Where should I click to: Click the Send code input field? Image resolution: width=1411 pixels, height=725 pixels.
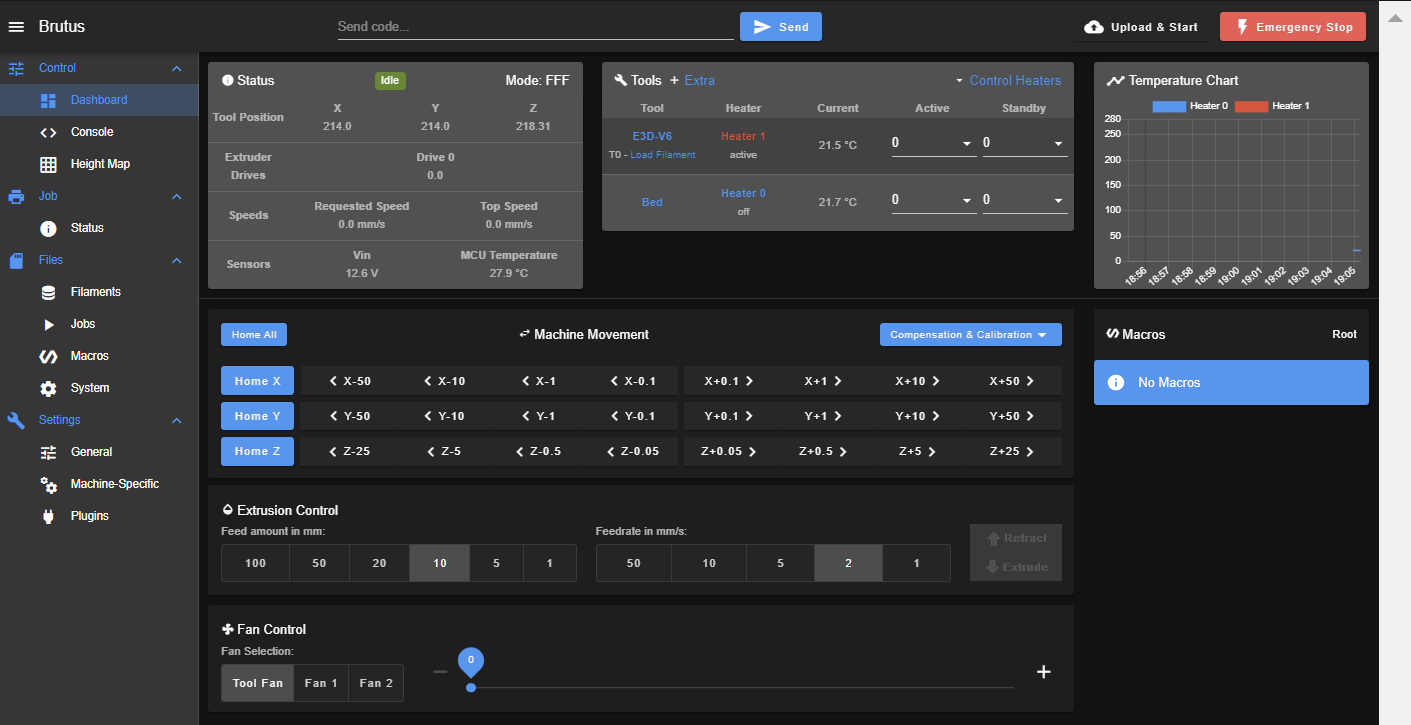coord(536,27)
